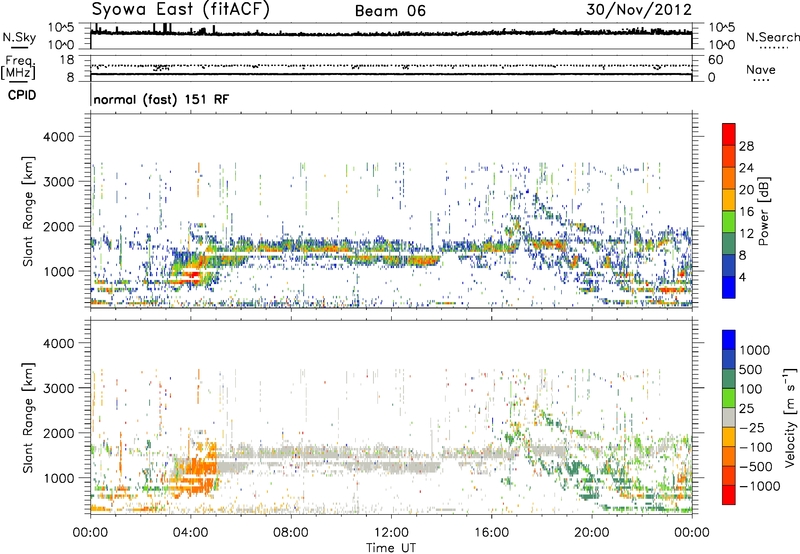Click the red high-power patch near 04:00

pyautogui.click(x=190, y=276)
